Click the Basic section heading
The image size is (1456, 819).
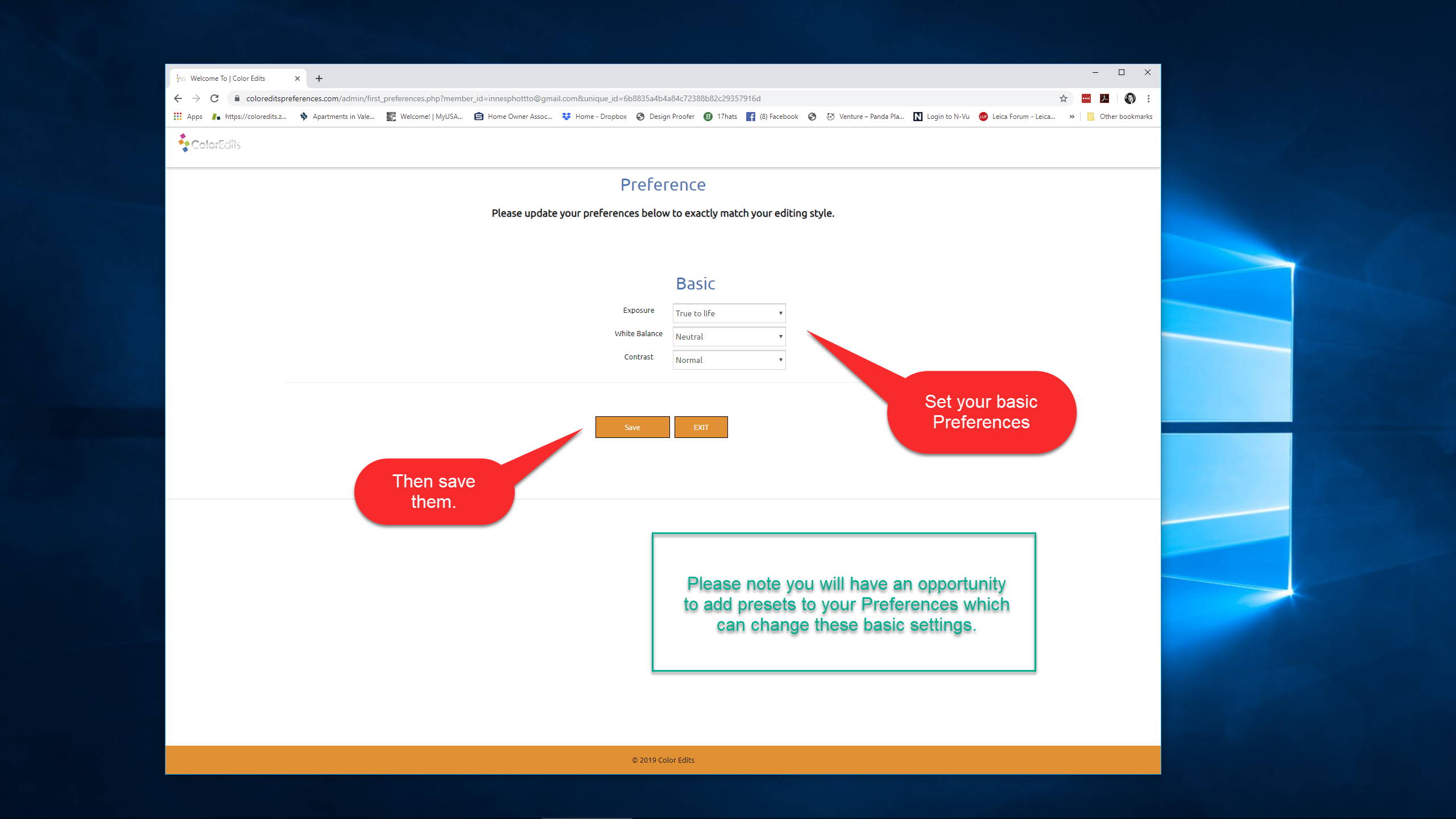pos(695,284)
